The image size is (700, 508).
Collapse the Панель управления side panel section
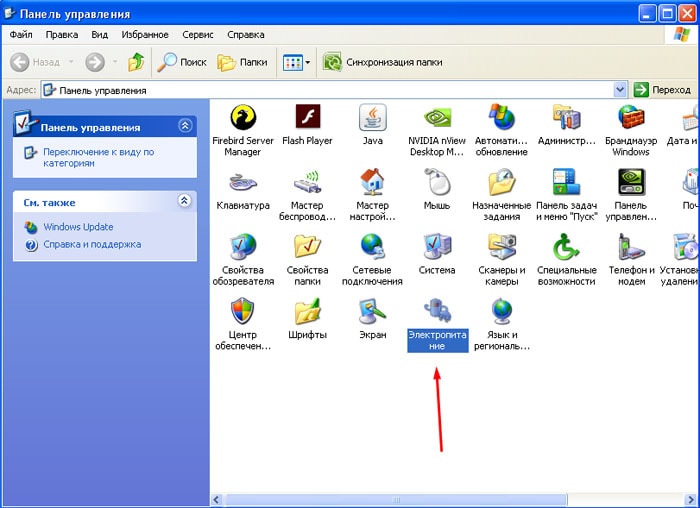point(184,125)
